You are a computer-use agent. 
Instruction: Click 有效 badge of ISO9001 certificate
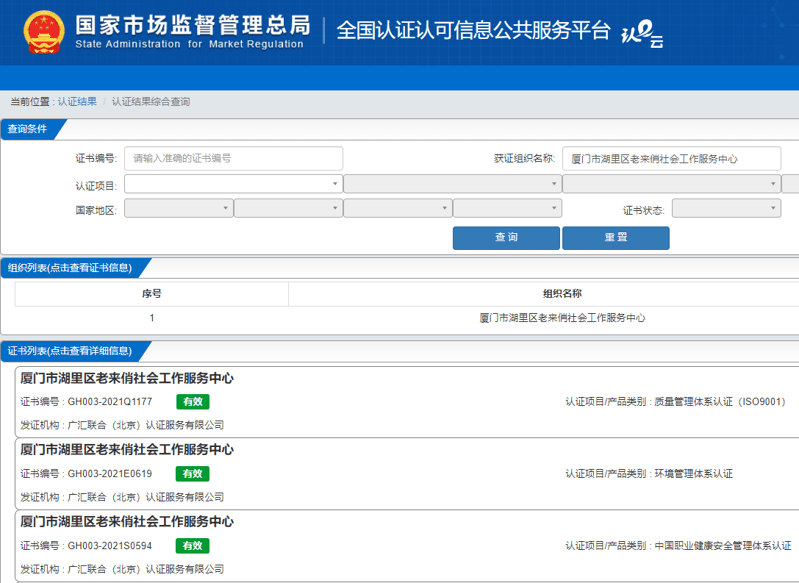[x=192, y=402]
